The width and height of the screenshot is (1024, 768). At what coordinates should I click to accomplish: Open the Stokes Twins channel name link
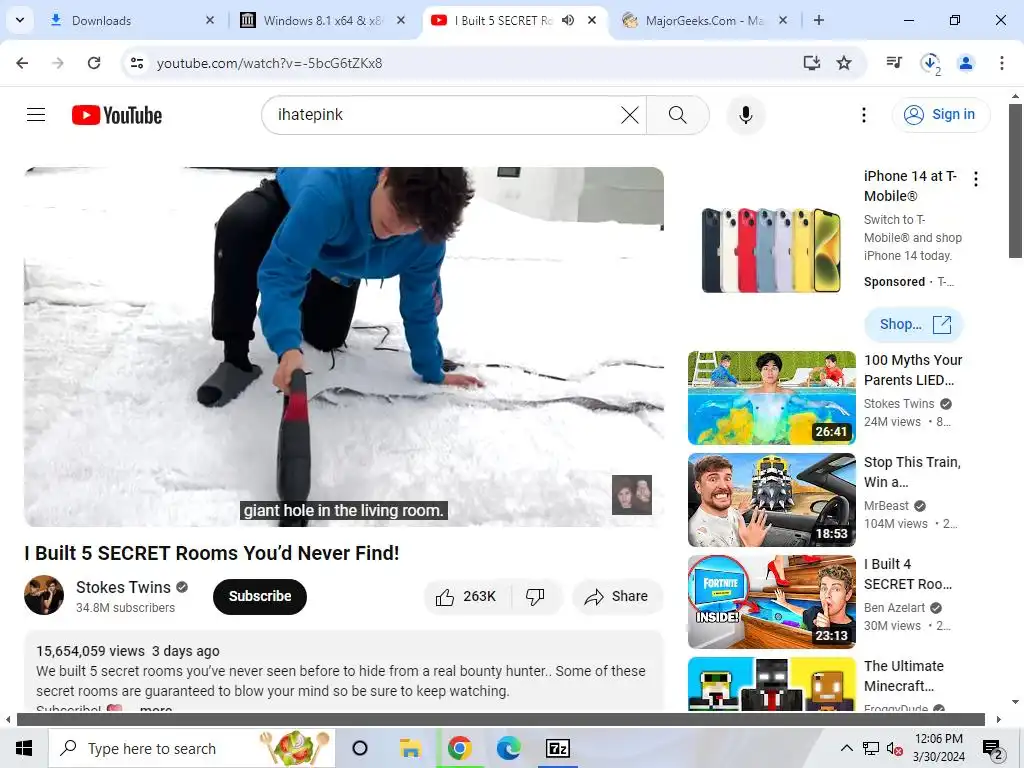pos(123,587)
